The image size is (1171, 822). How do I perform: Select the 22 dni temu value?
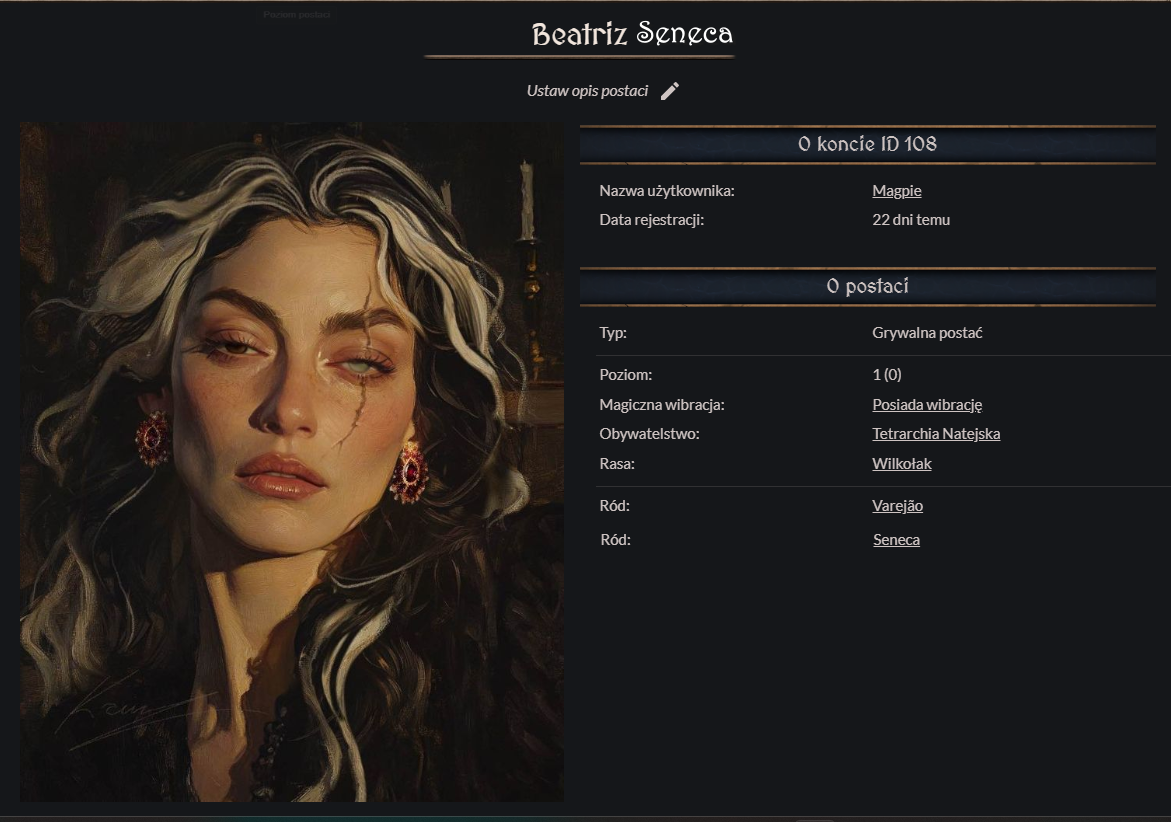[911, 219]
